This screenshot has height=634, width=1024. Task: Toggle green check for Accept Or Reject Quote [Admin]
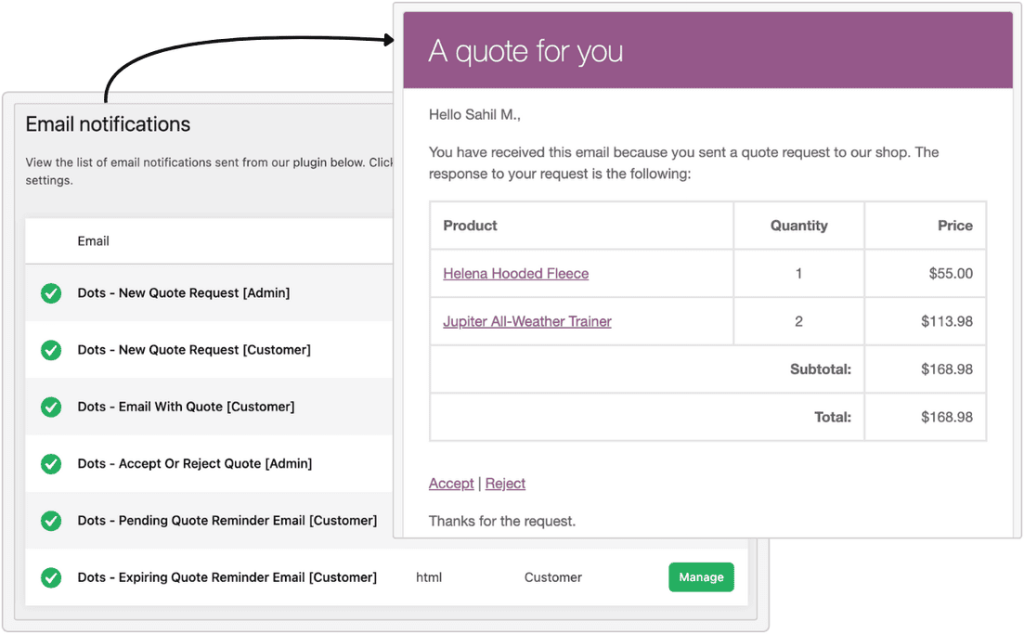point(51,464)
